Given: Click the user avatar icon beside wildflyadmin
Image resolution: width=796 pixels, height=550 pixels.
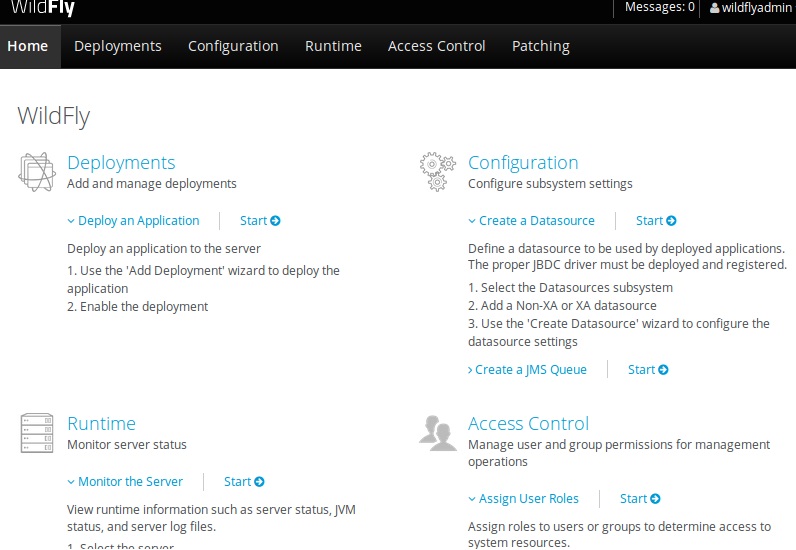Looking at the screenshot, I should pyautogui.click(x=714, y=8).
